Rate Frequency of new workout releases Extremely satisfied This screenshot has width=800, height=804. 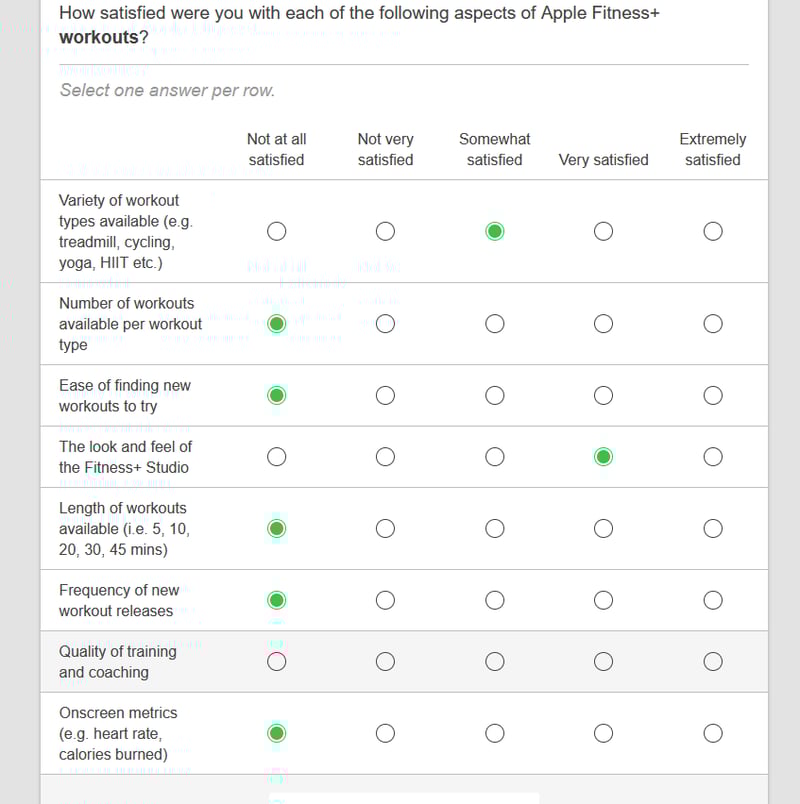[x=713, y=600]
